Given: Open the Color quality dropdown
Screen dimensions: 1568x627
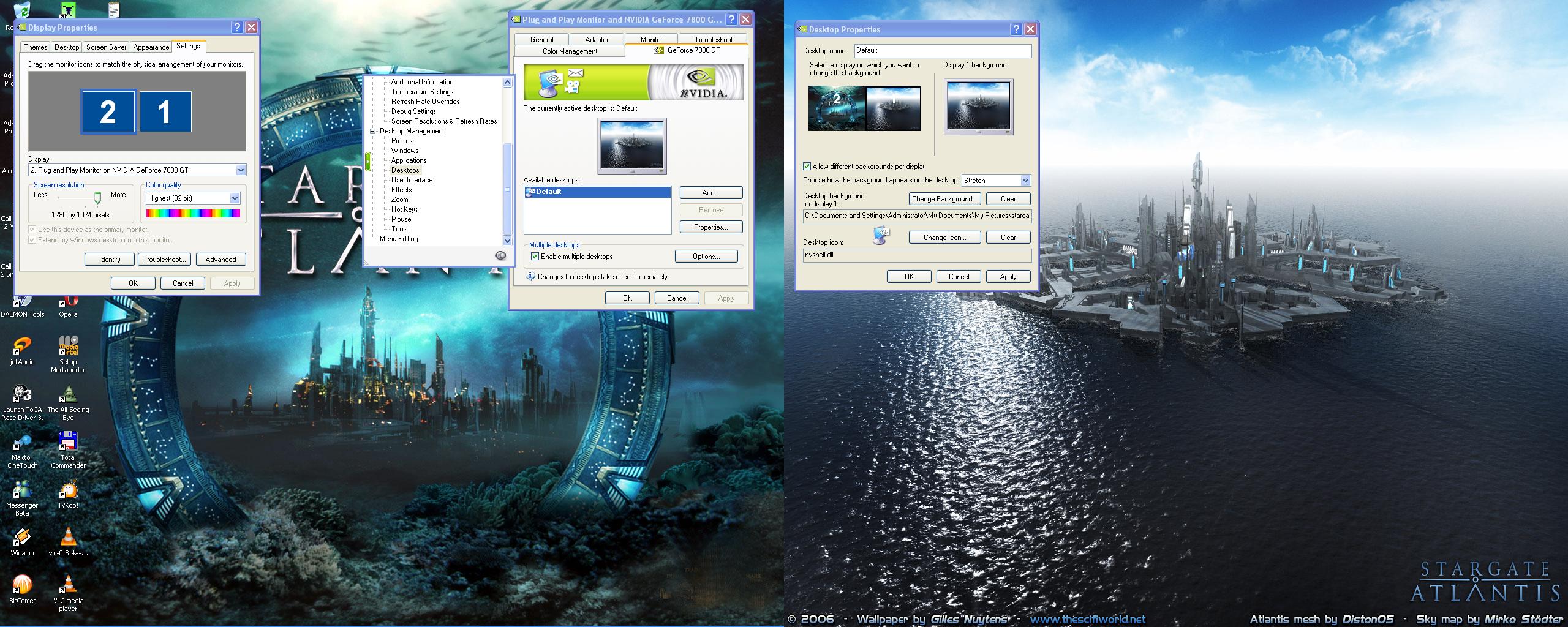Looking at the screenshot, I should point(235,198).
